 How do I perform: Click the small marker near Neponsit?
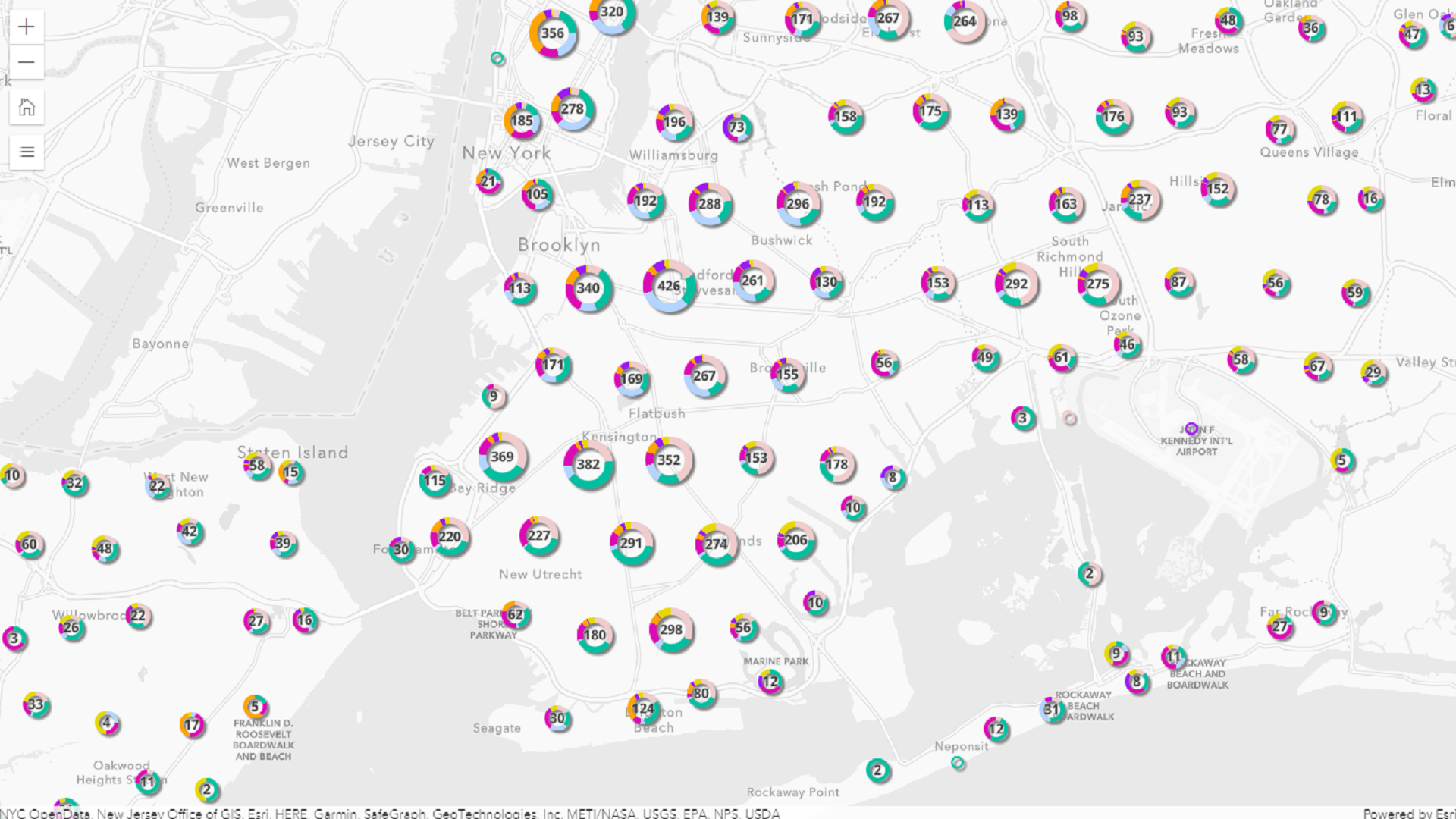(x=958, y=763)
